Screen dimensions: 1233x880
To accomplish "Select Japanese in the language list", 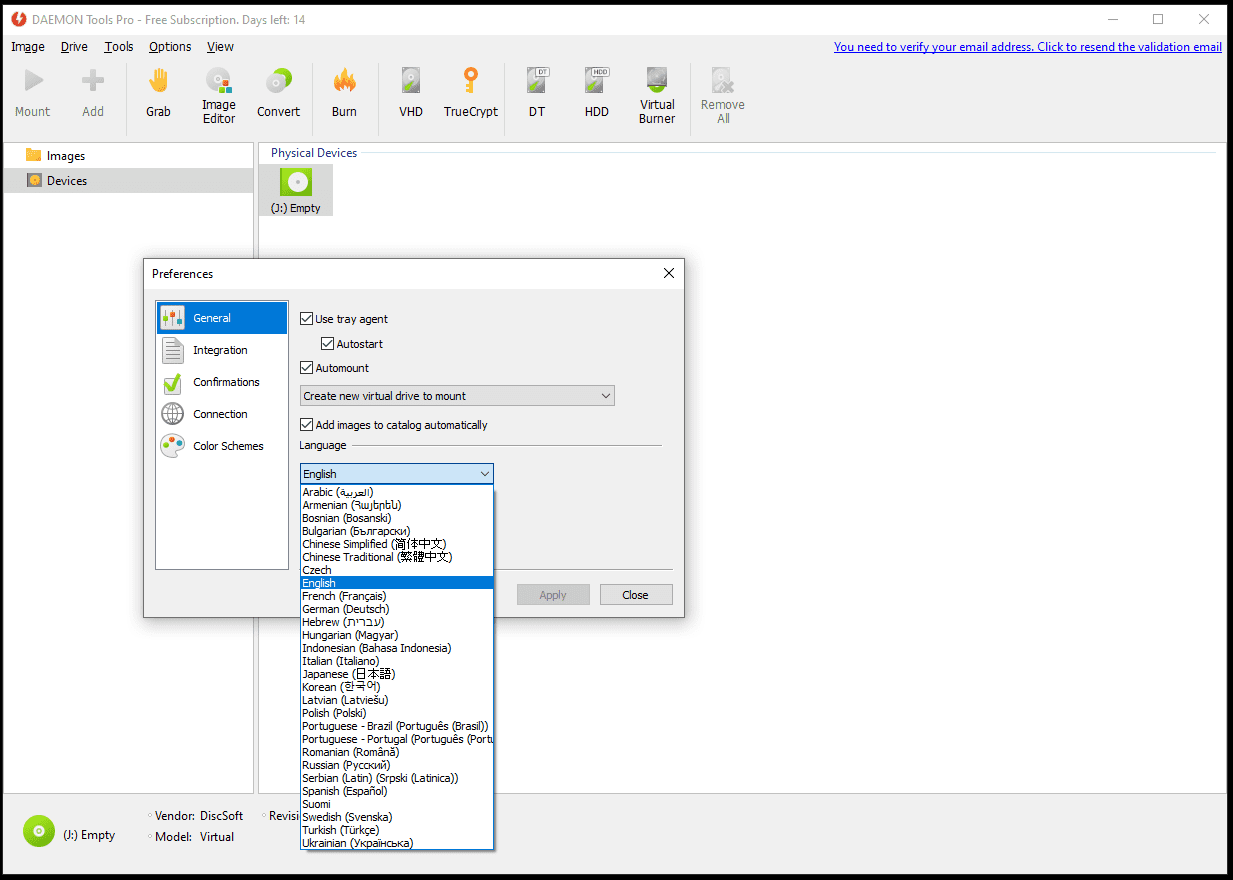I will [x=397, y=674].
